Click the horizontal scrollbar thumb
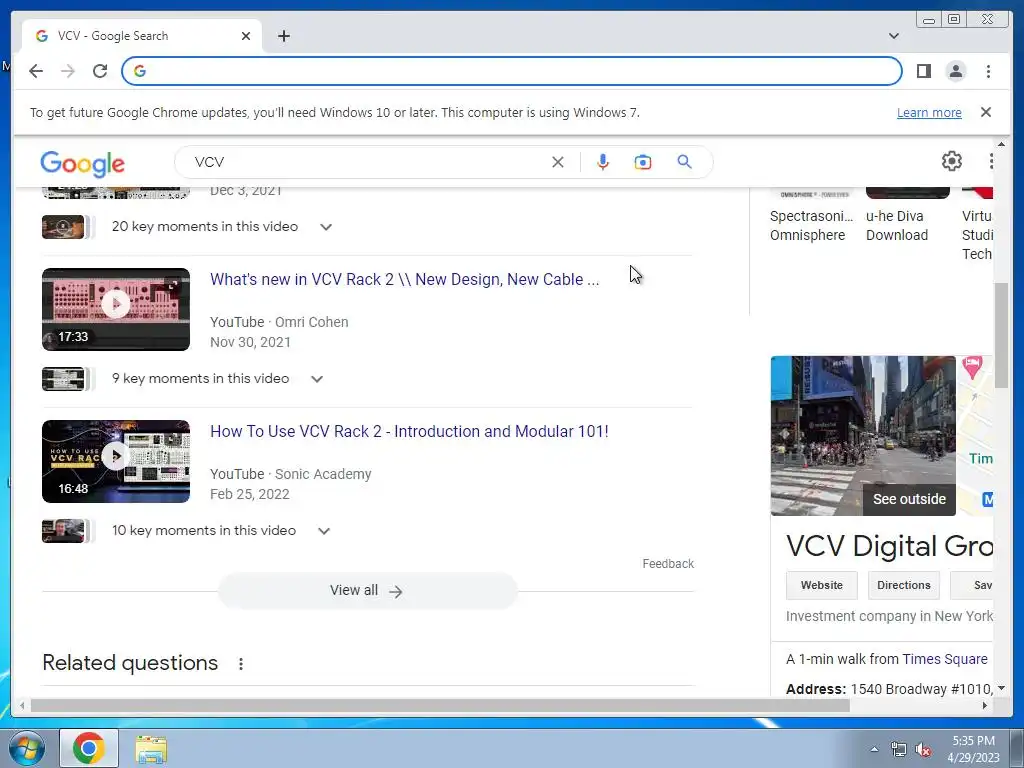The width and height of the screenshot is (1024, 768). [x=440, y=705]
